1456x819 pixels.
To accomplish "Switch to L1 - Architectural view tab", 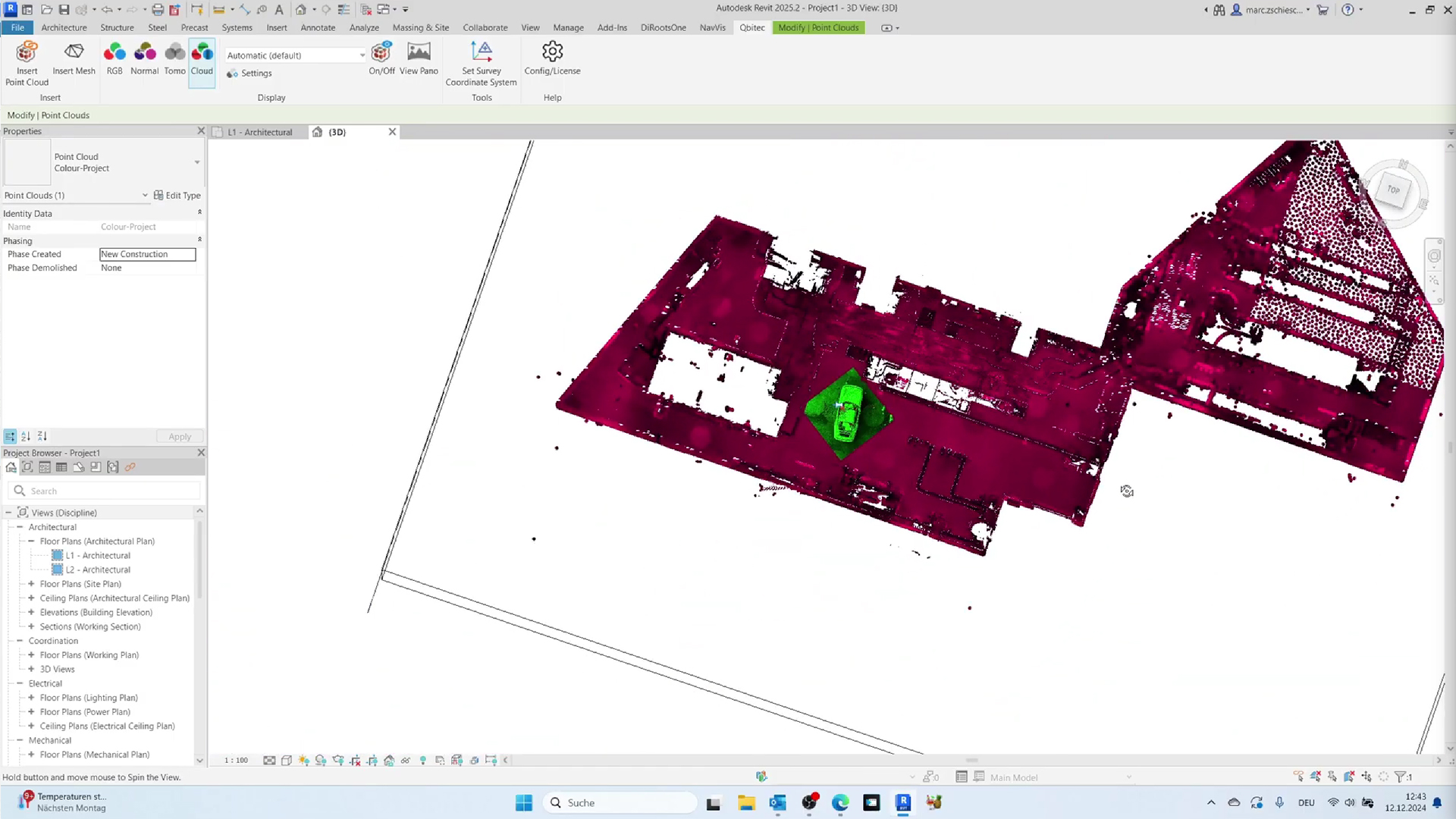I will 259,132.
